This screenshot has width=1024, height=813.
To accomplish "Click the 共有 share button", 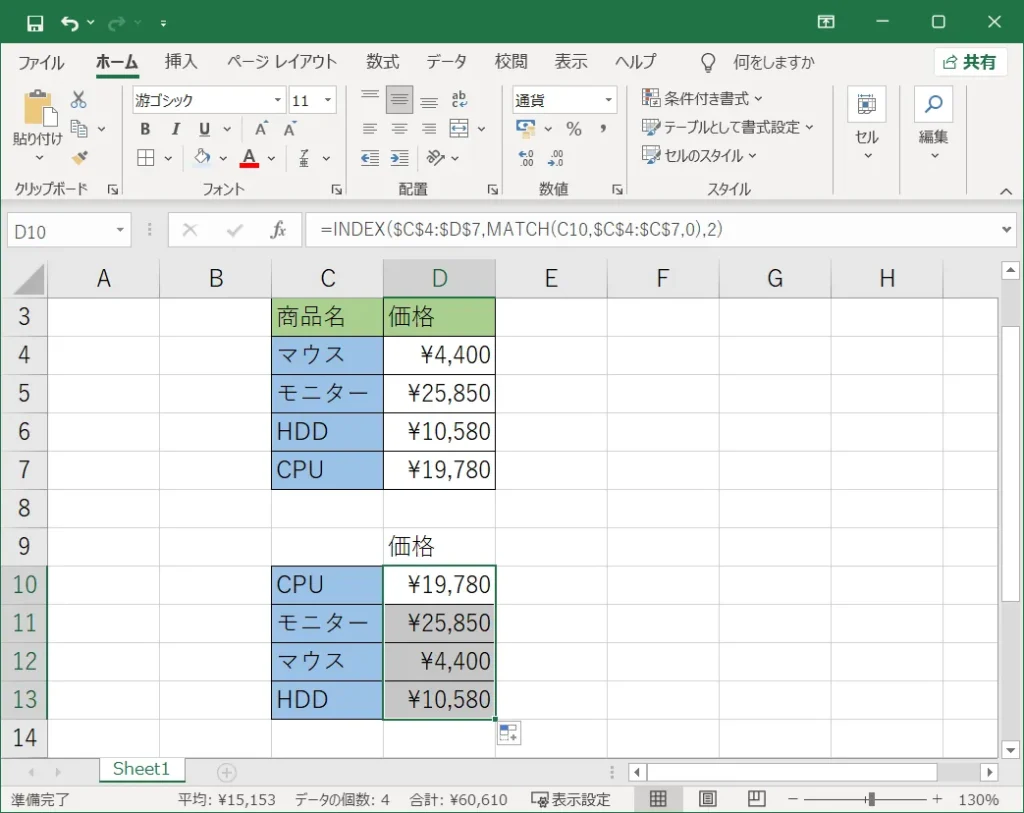I will click(x=970, y=62).
